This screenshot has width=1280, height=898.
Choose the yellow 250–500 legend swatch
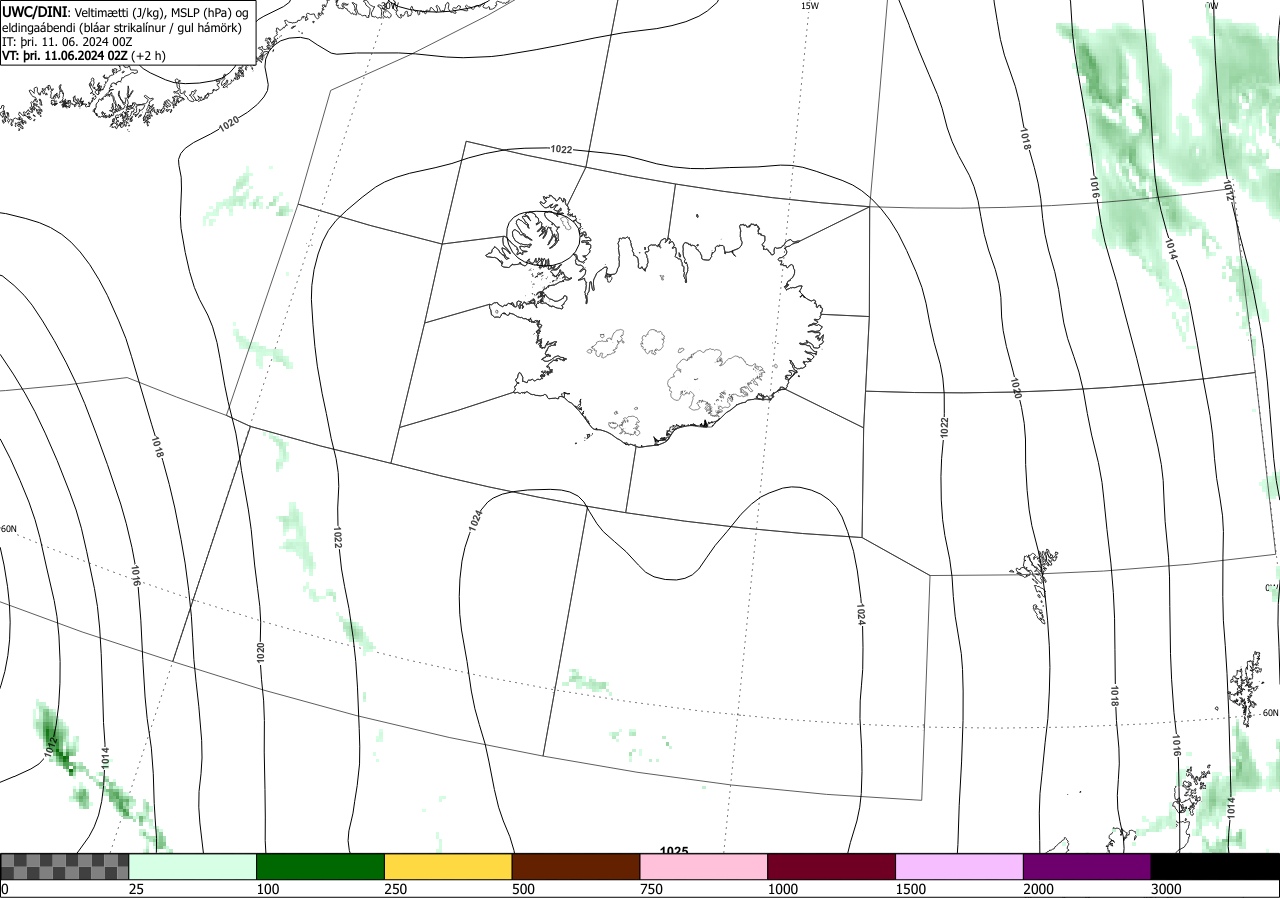[448, 866]
